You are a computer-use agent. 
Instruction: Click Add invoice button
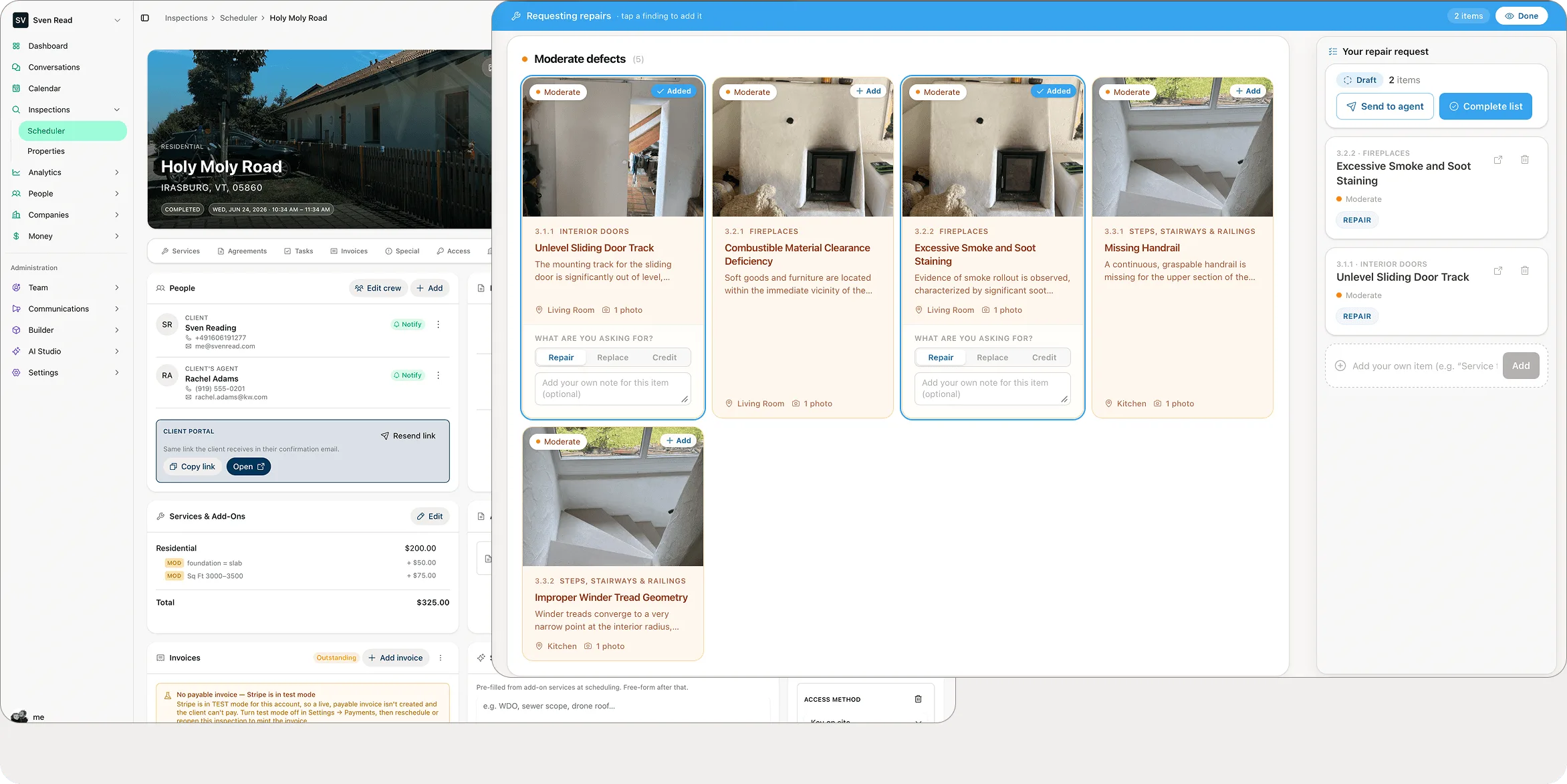click(x=396, y=658)
